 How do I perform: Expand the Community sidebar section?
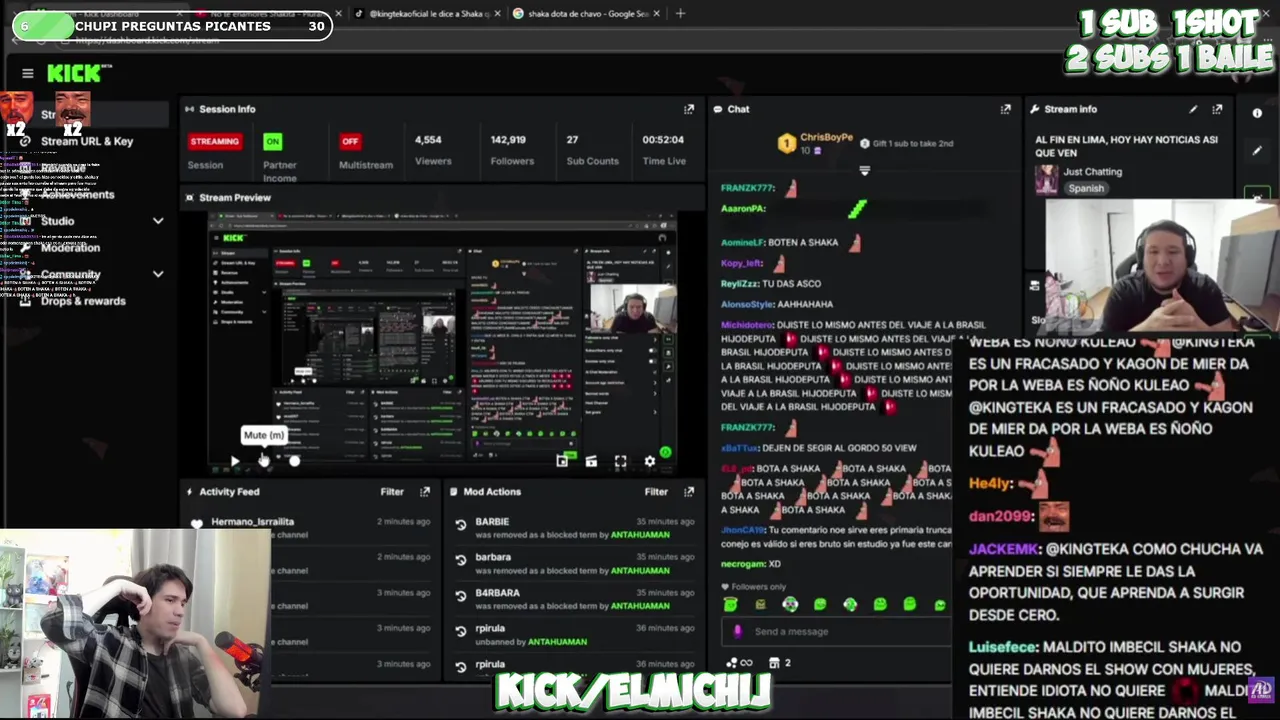point(158,274)
